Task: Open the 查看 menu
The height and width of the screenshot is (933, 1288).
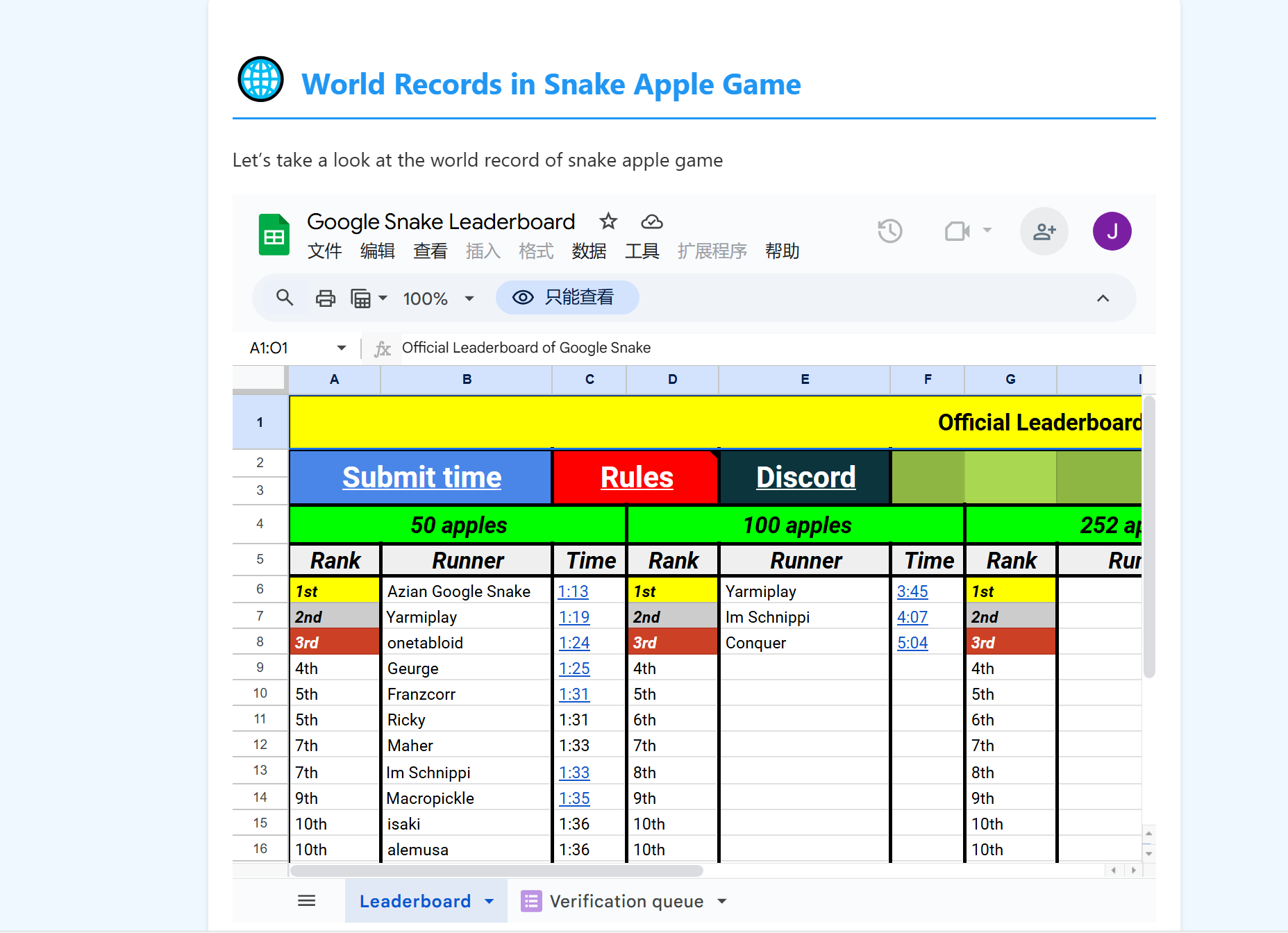Action: 430,251
